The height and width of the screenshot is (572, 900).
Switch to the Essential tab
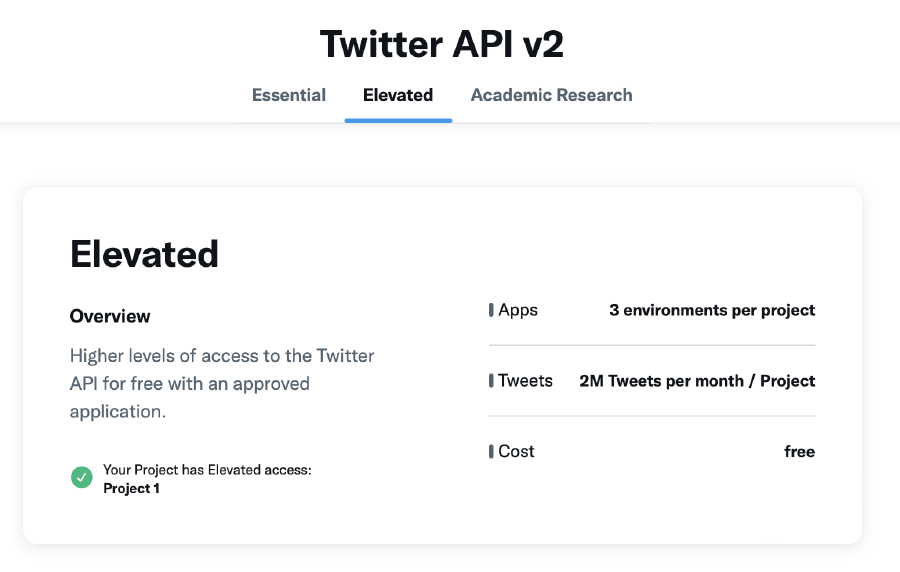coord(289,96)
